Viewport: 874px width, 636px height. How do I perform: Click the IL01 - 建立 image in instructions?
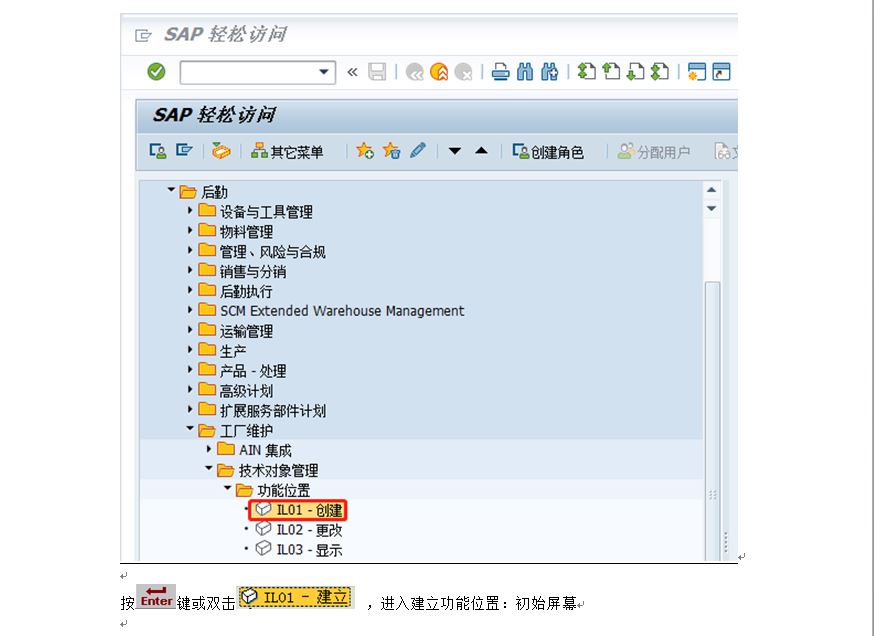click(x=296, y=597)
